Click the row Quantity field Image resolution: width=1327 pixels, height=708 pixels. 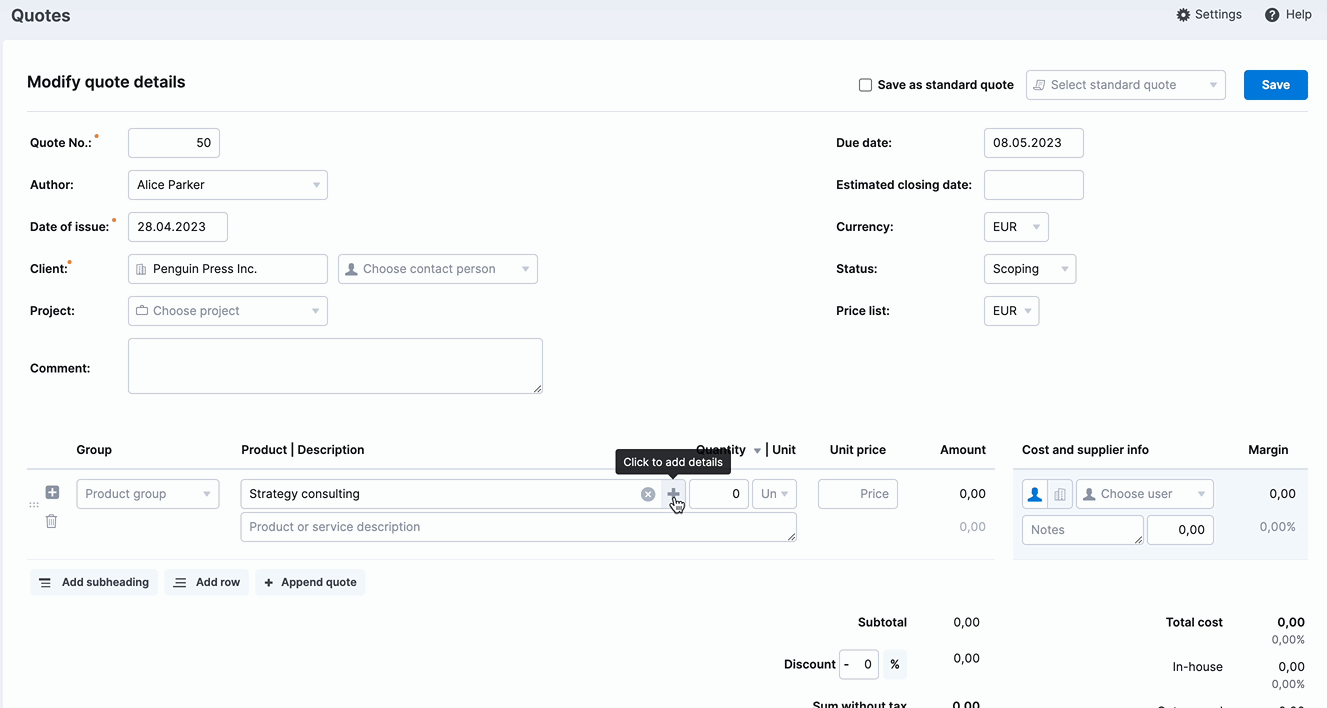click(x=719, y=494)
